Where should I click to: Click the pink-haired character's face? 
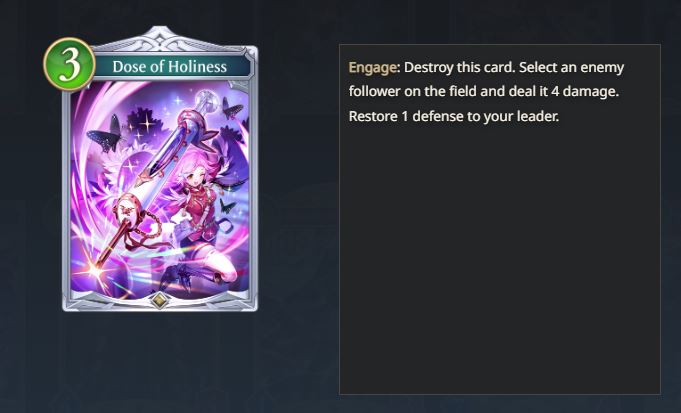tap(192, 176)
